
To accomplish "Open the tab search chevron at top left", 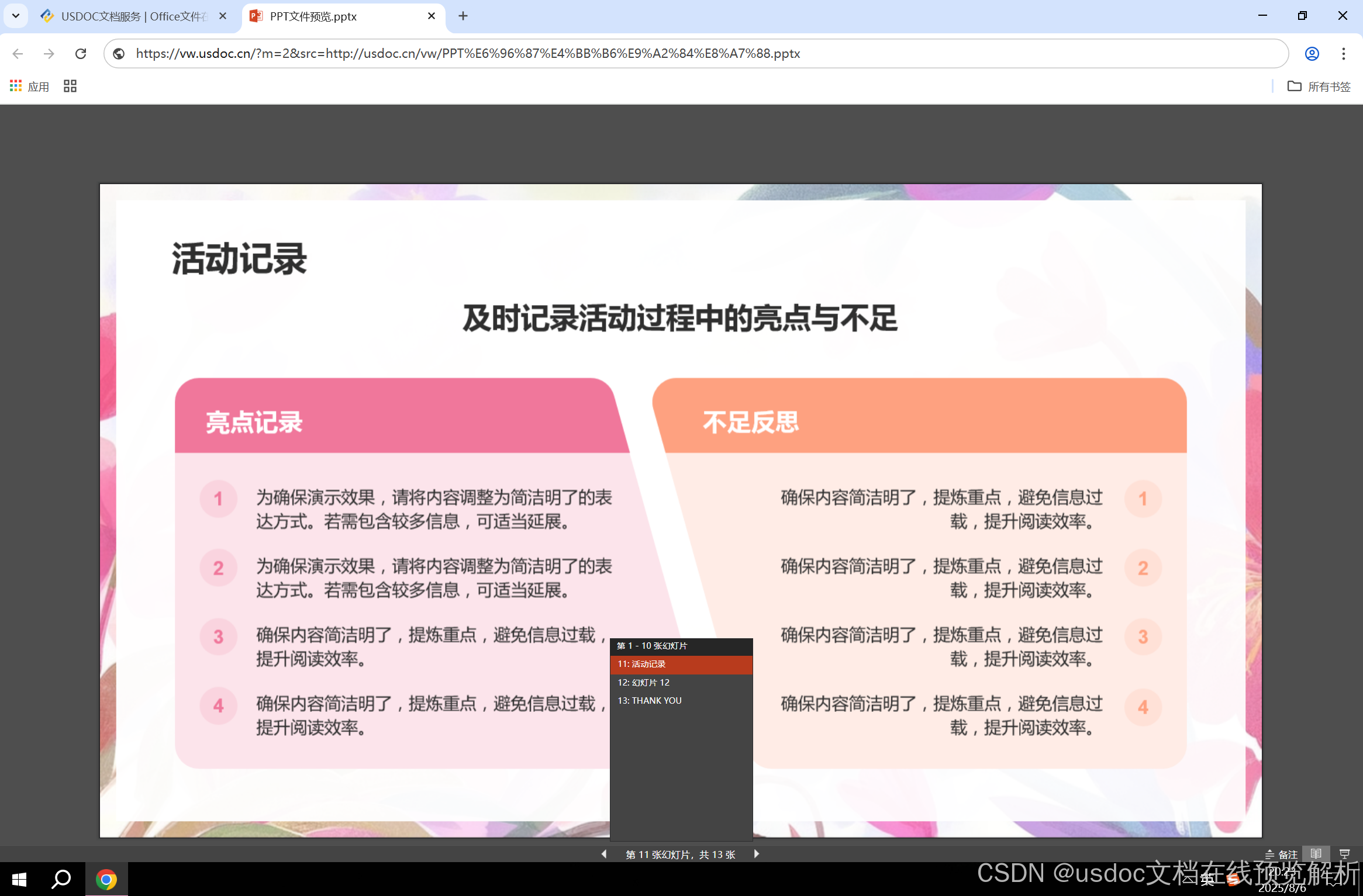I will point(15,16).
